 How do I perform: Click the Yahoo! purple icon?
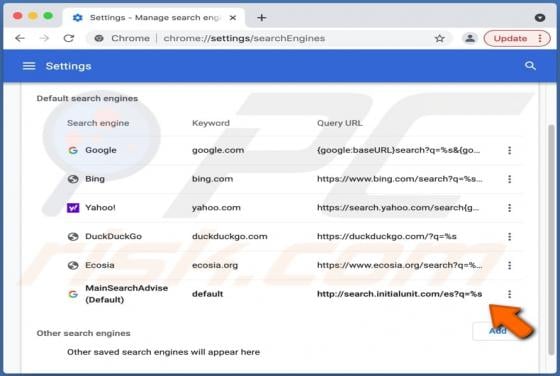point(73,208)
